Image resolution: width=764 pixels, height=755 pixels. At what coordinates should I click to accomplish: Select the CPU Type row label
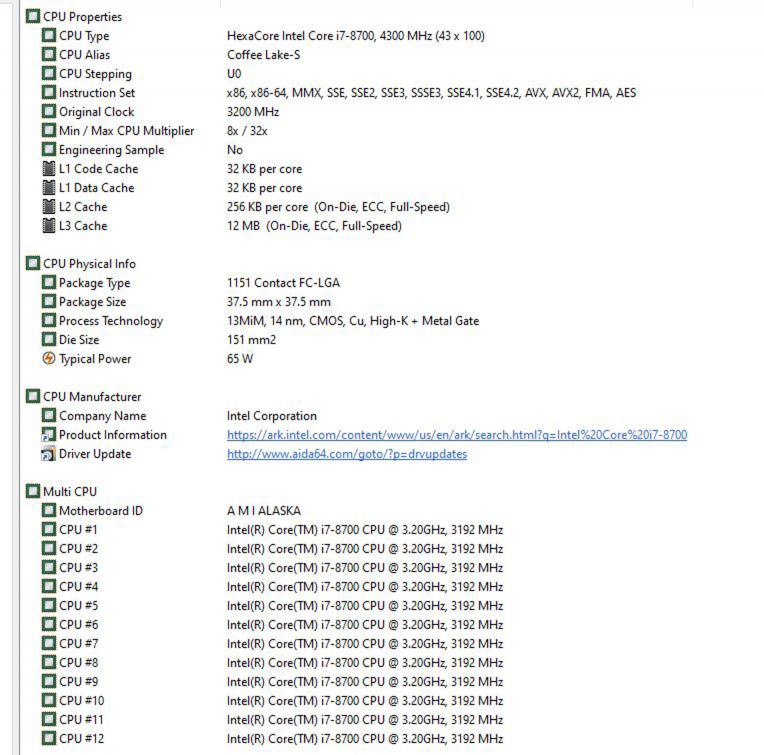coord(84,36)
